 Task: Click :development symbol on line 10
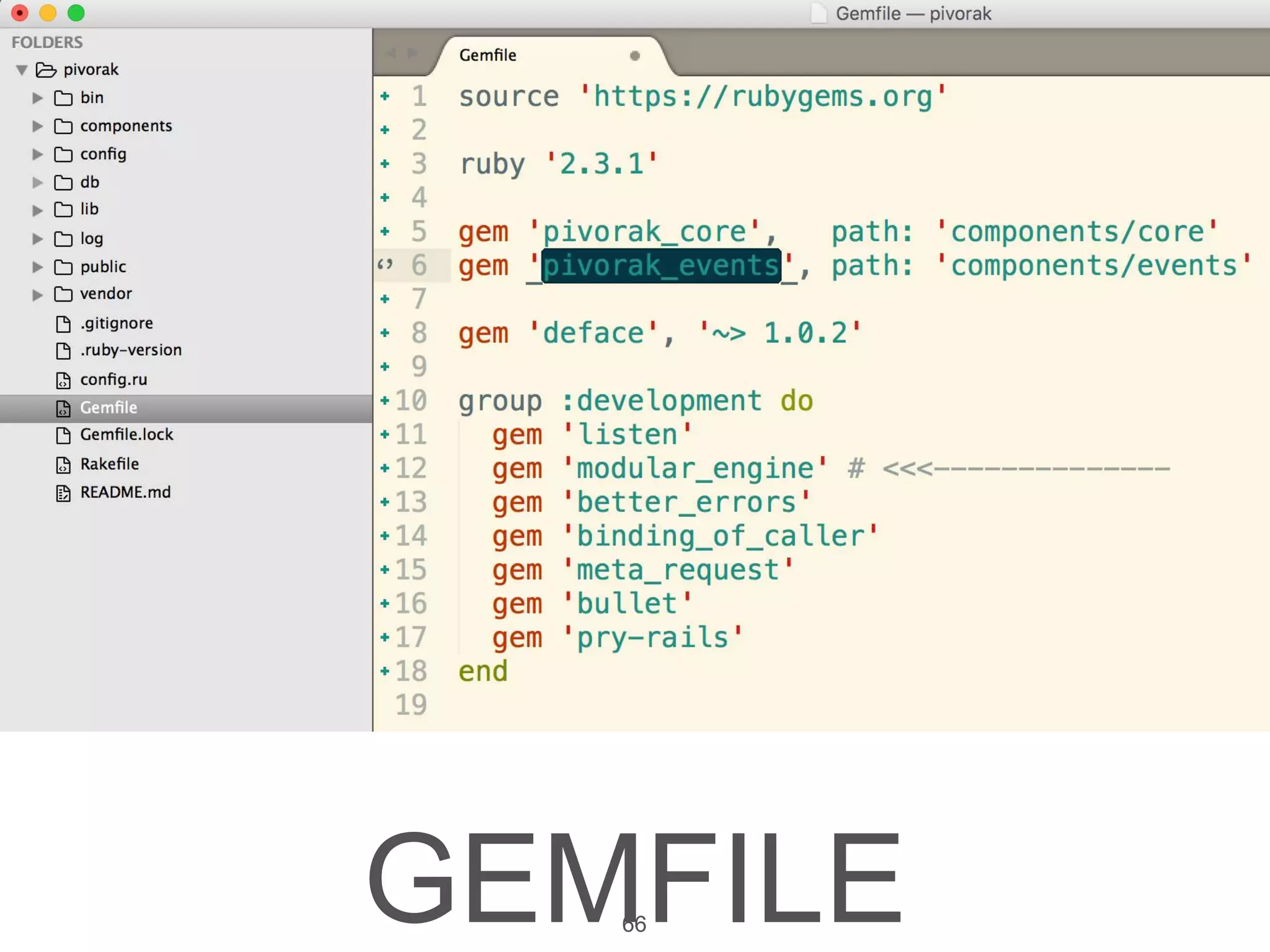click(661, 401)
